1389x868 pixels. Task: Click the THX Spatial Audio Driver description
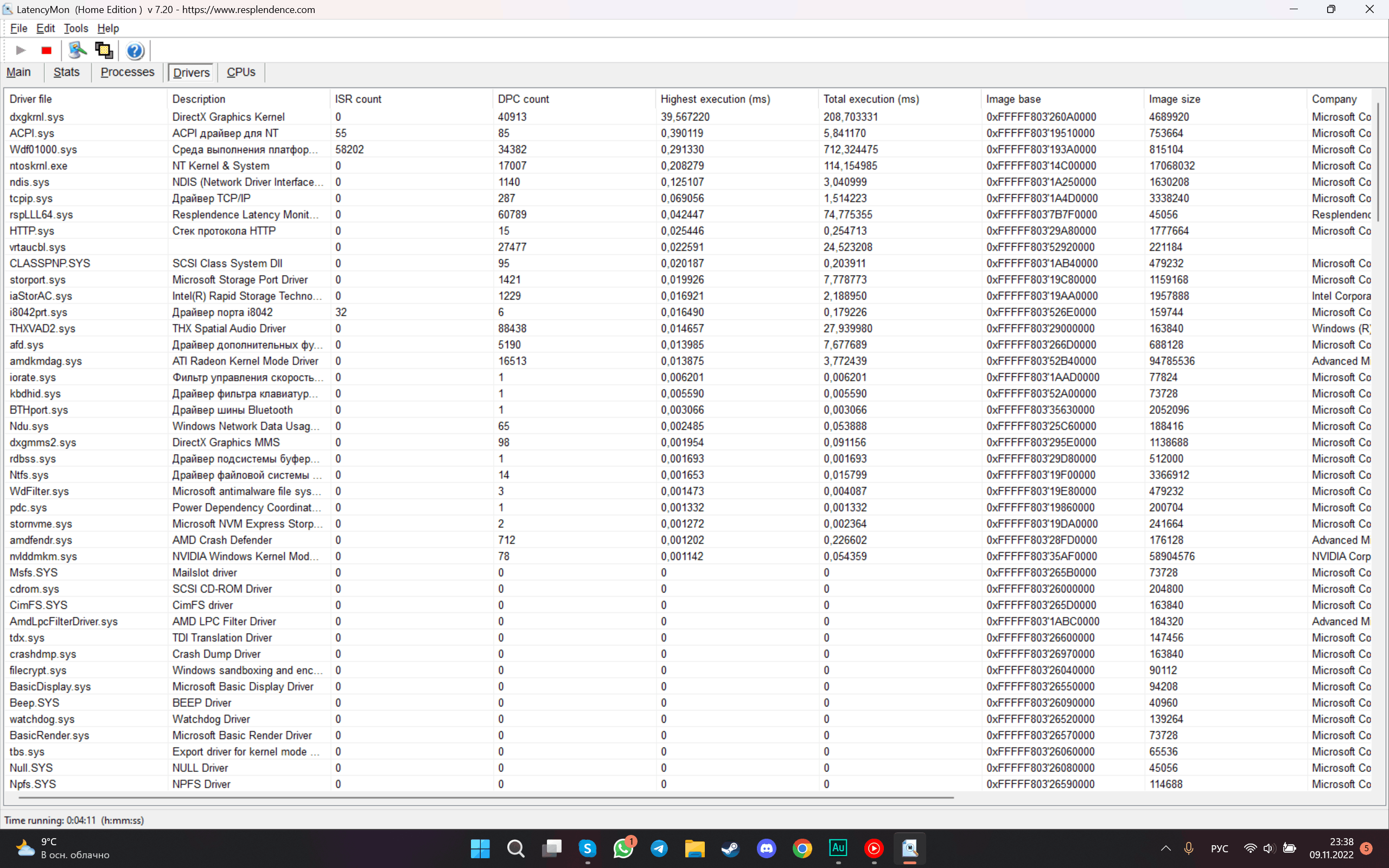point(229,328)
